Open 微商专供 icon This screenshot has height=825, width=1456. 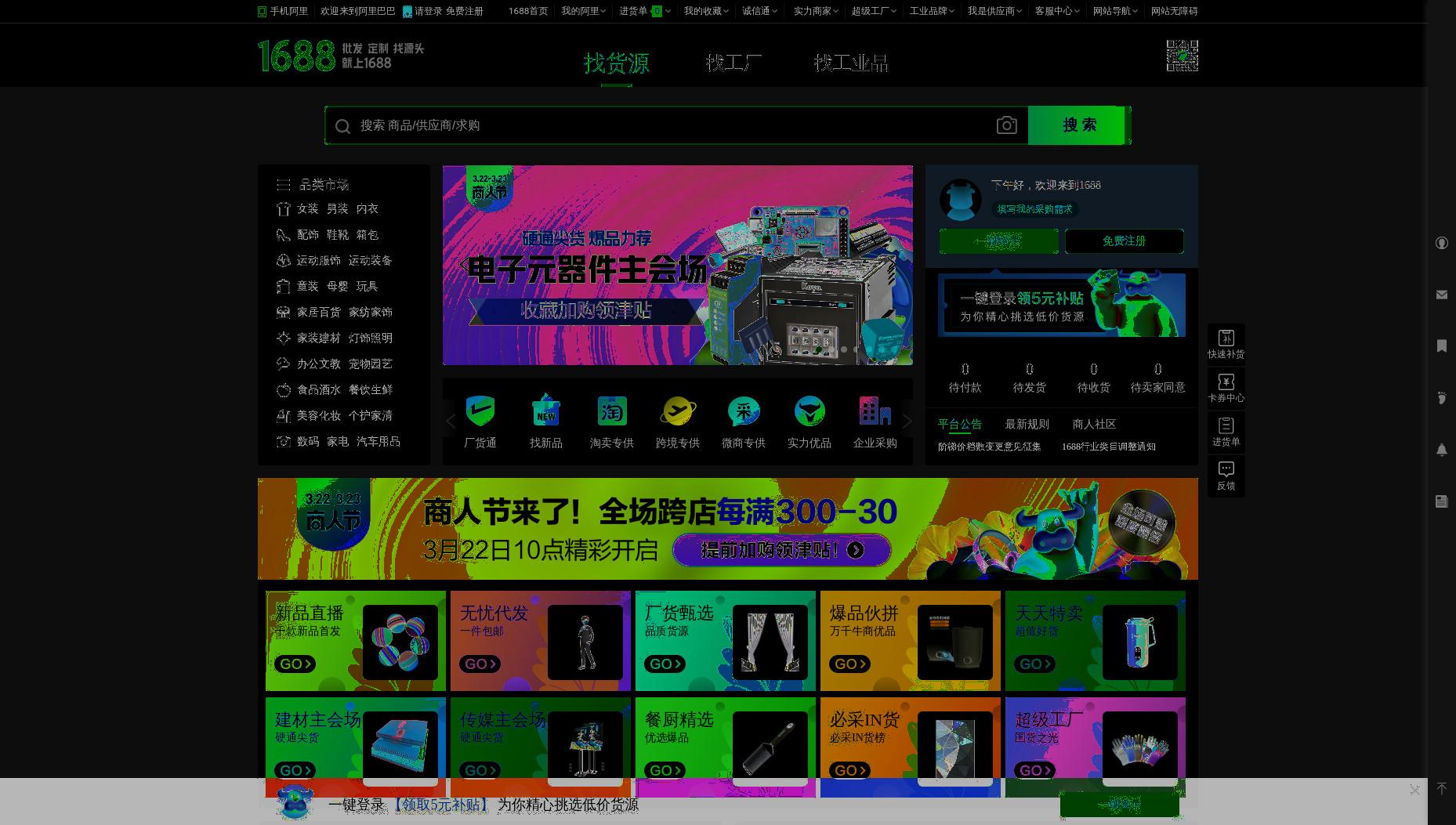tap(743, 411)
